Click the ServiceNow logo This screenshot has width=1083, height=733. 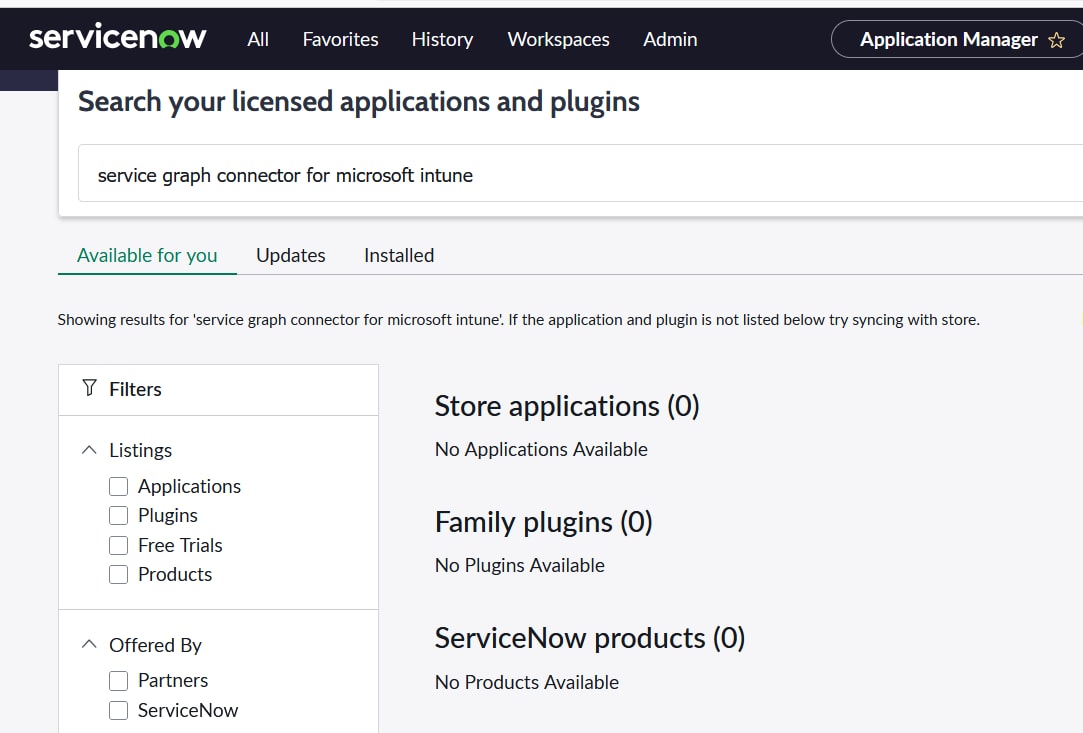[117, 37]
